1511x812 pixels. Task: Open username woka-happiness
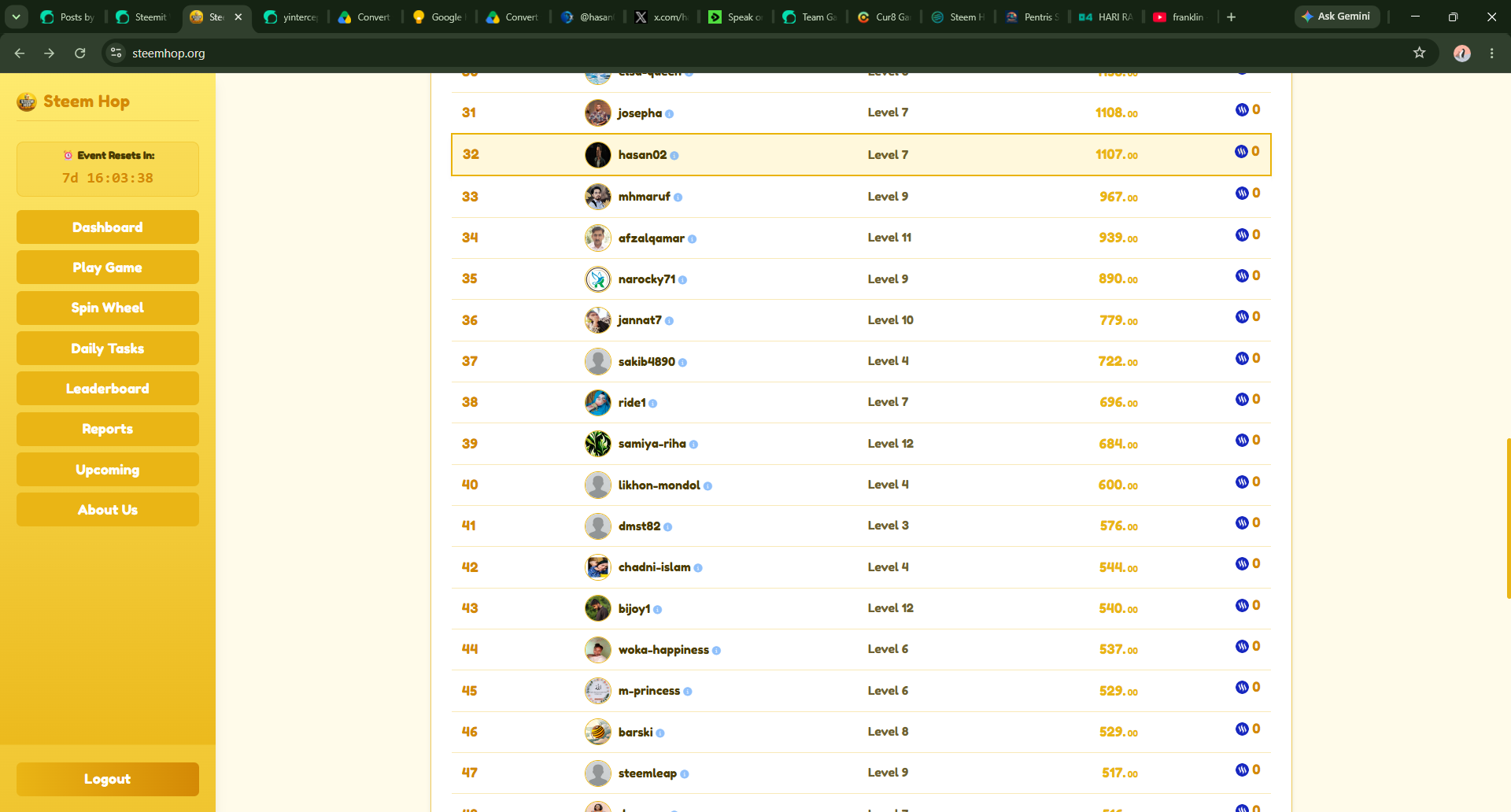click(x=663, y=650)
